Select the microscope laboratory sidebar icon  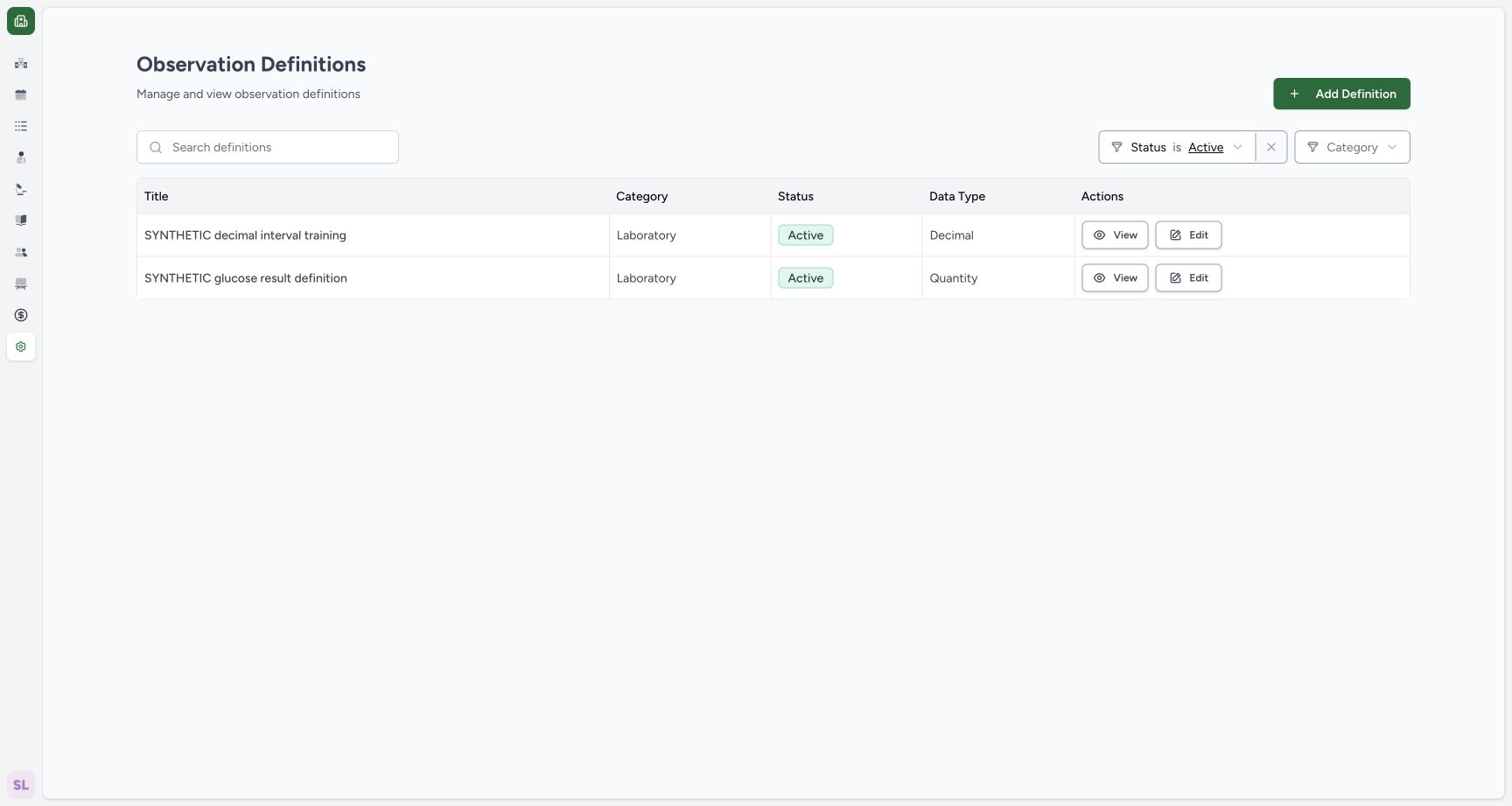coord(21,189)
